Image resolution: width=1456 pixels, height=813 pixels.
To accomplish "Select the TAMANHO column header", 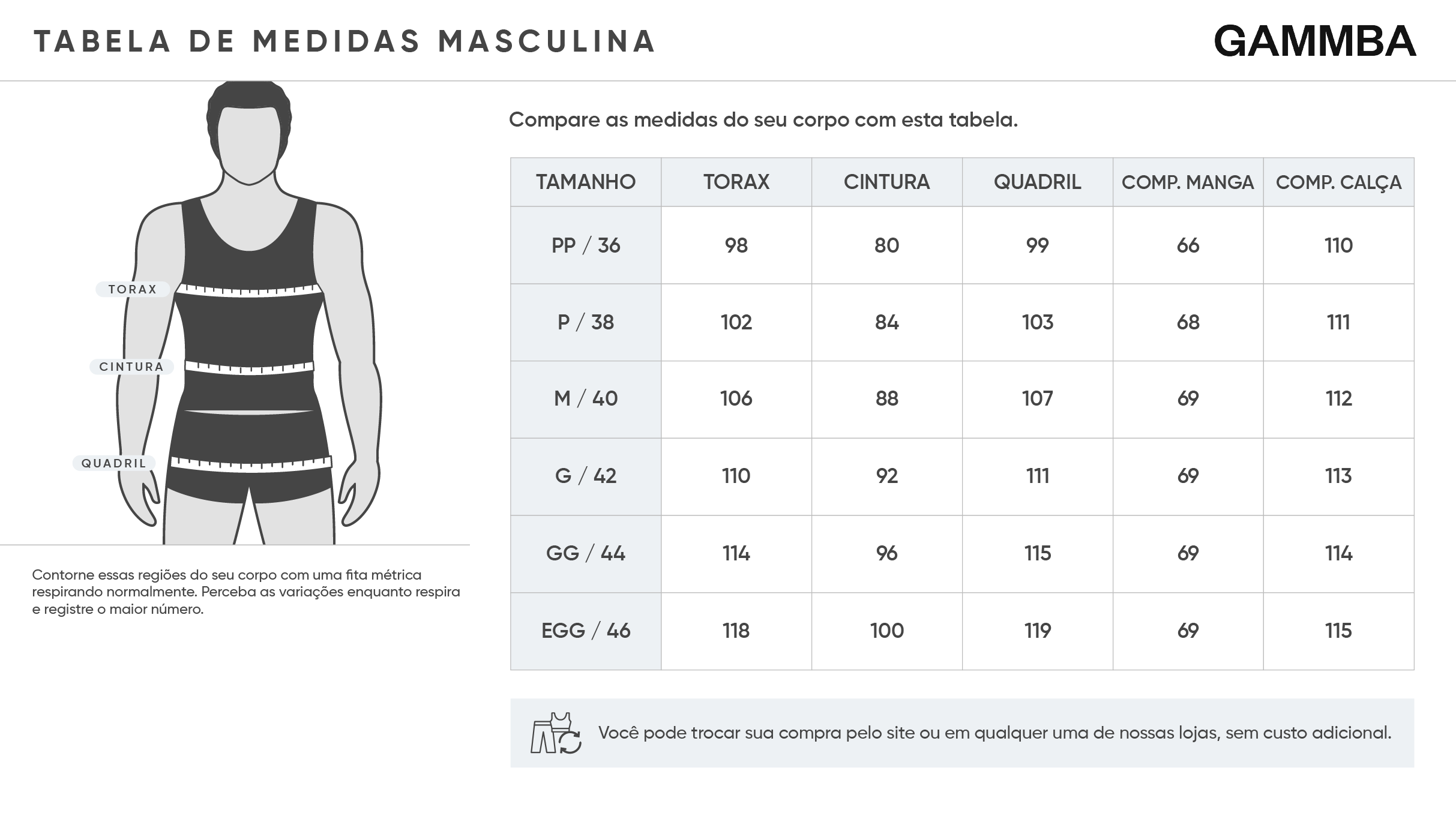I will click(x=586, y=182).
